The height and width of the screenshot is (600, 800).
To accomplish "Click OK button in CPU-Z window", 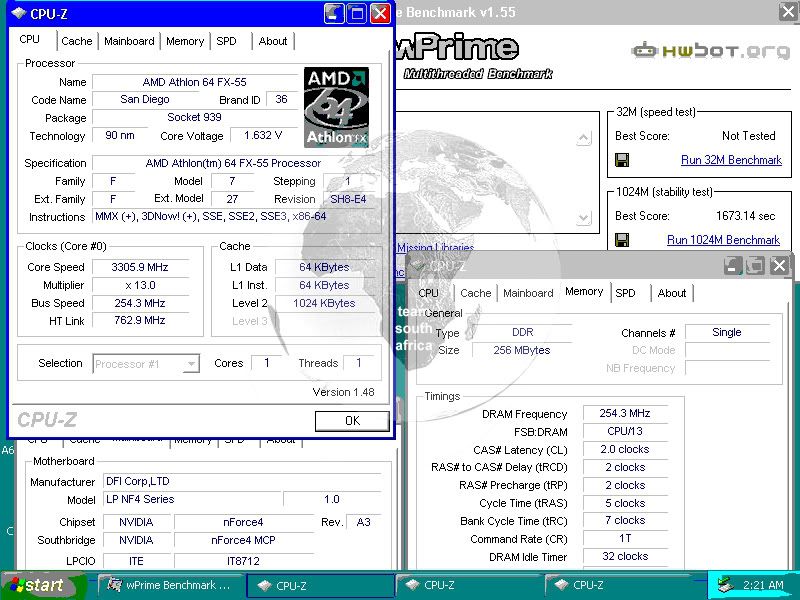I will coord(352,421).
